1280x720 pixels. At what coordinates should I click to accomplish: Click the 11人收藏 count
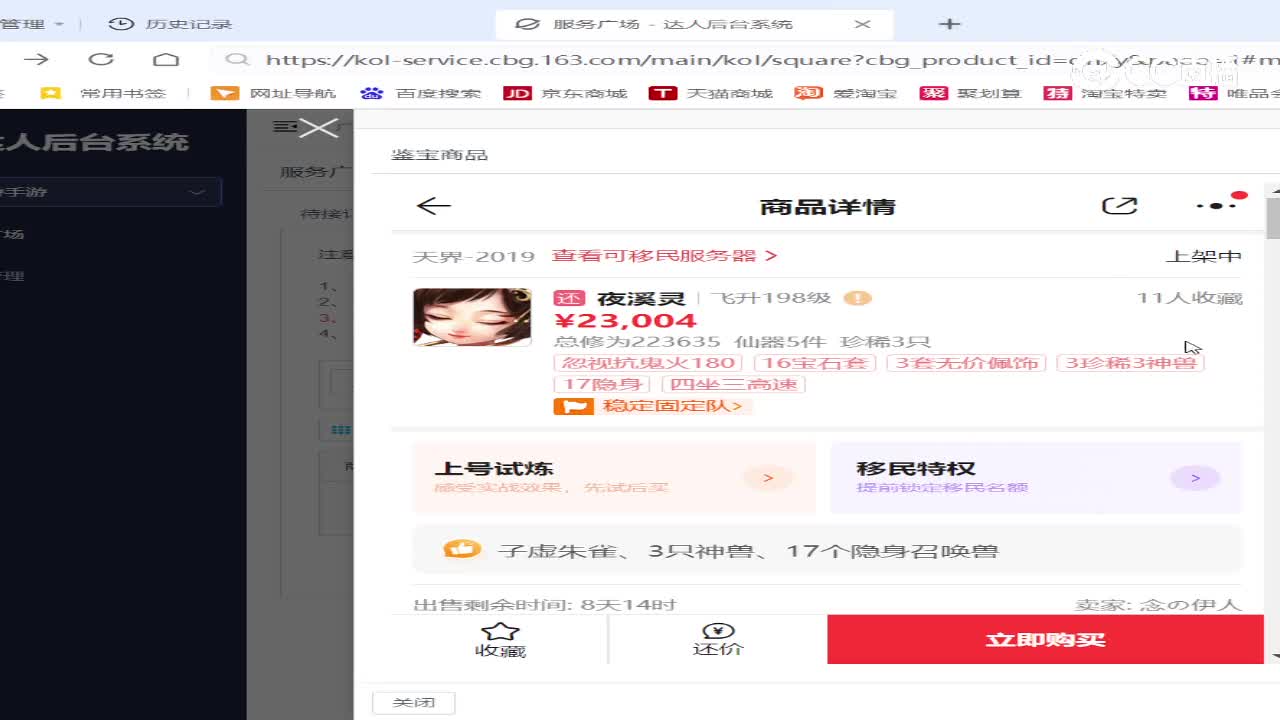(x=1189, y=298)
